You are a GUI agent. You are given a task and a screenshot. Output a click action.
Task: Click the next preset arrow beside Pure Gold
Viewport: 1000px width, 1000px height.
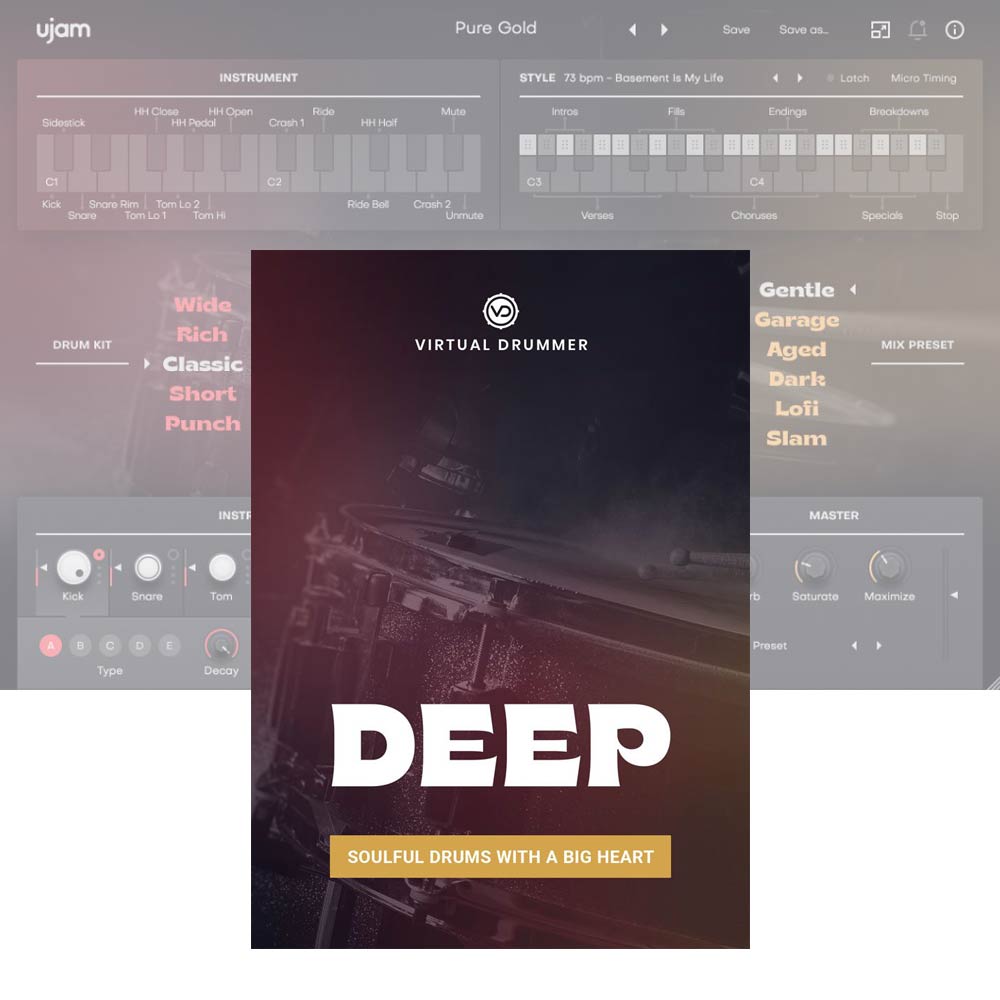[663, 30]
